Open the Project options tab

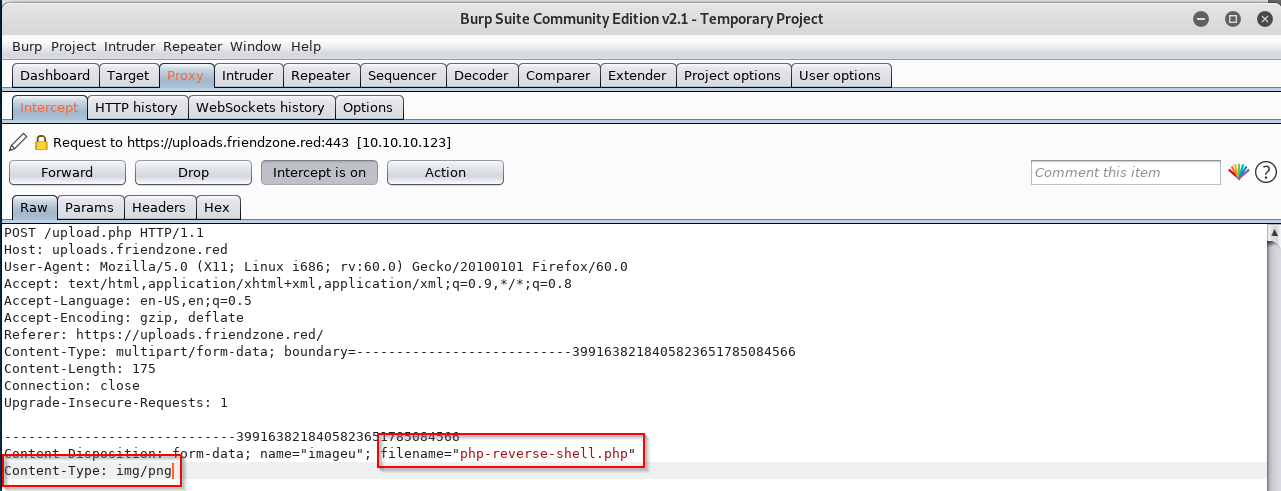click(x=732, y=75)
